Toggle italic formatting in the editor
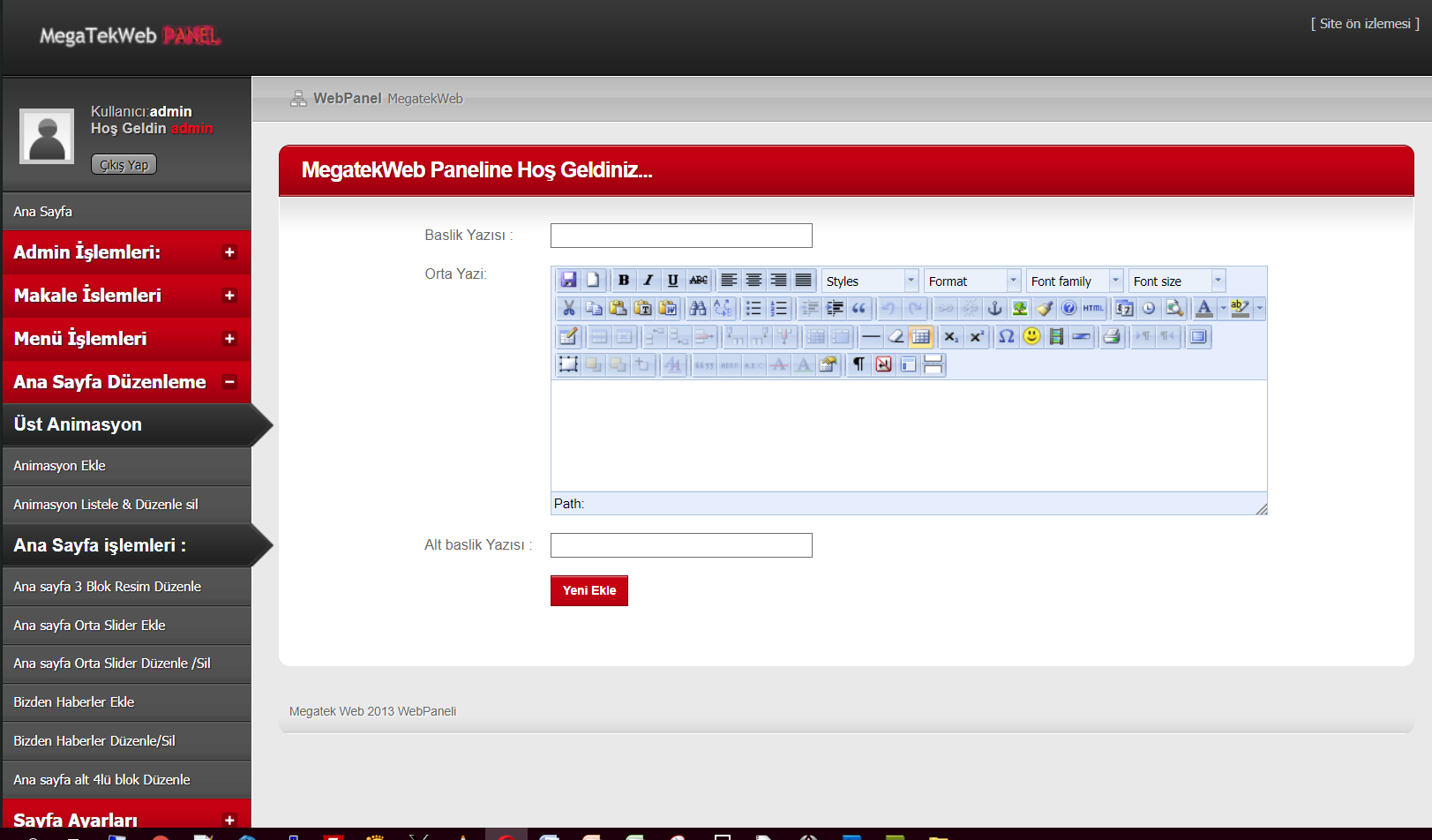This screenshot has height=840, width=1432. 649,281
